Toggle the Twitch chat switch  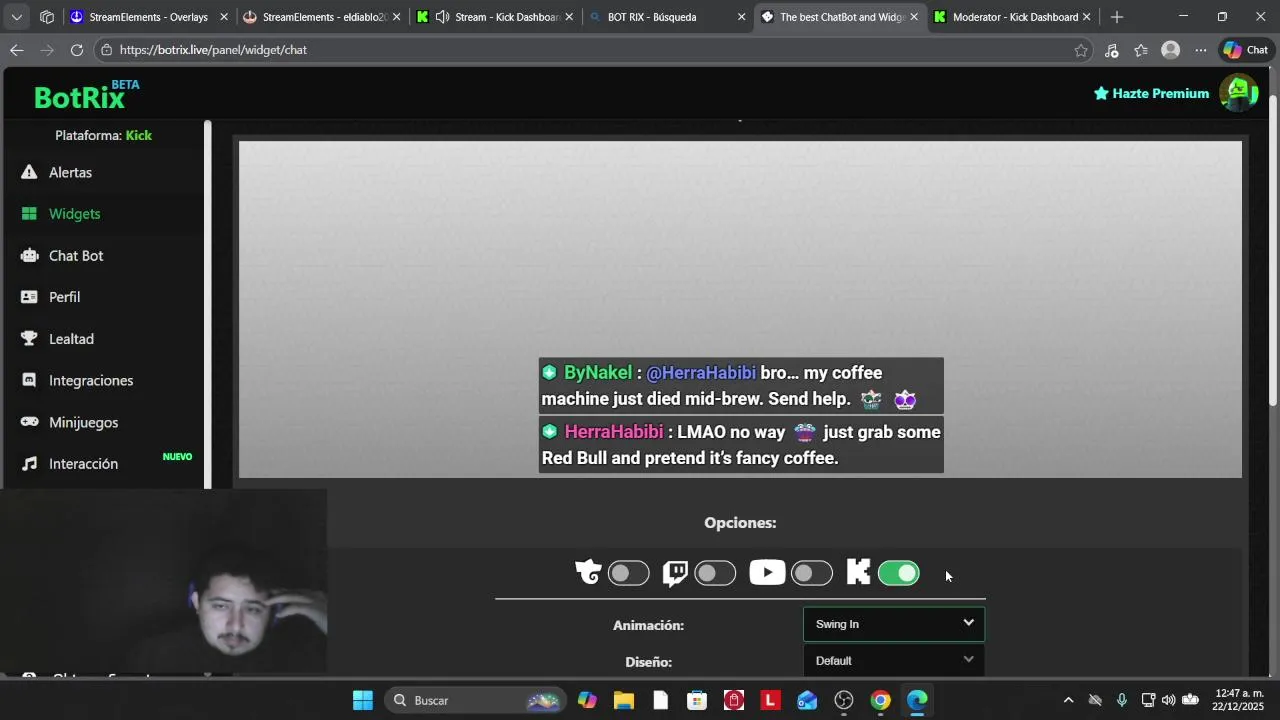pyautogui.click(x=715, y=573)
